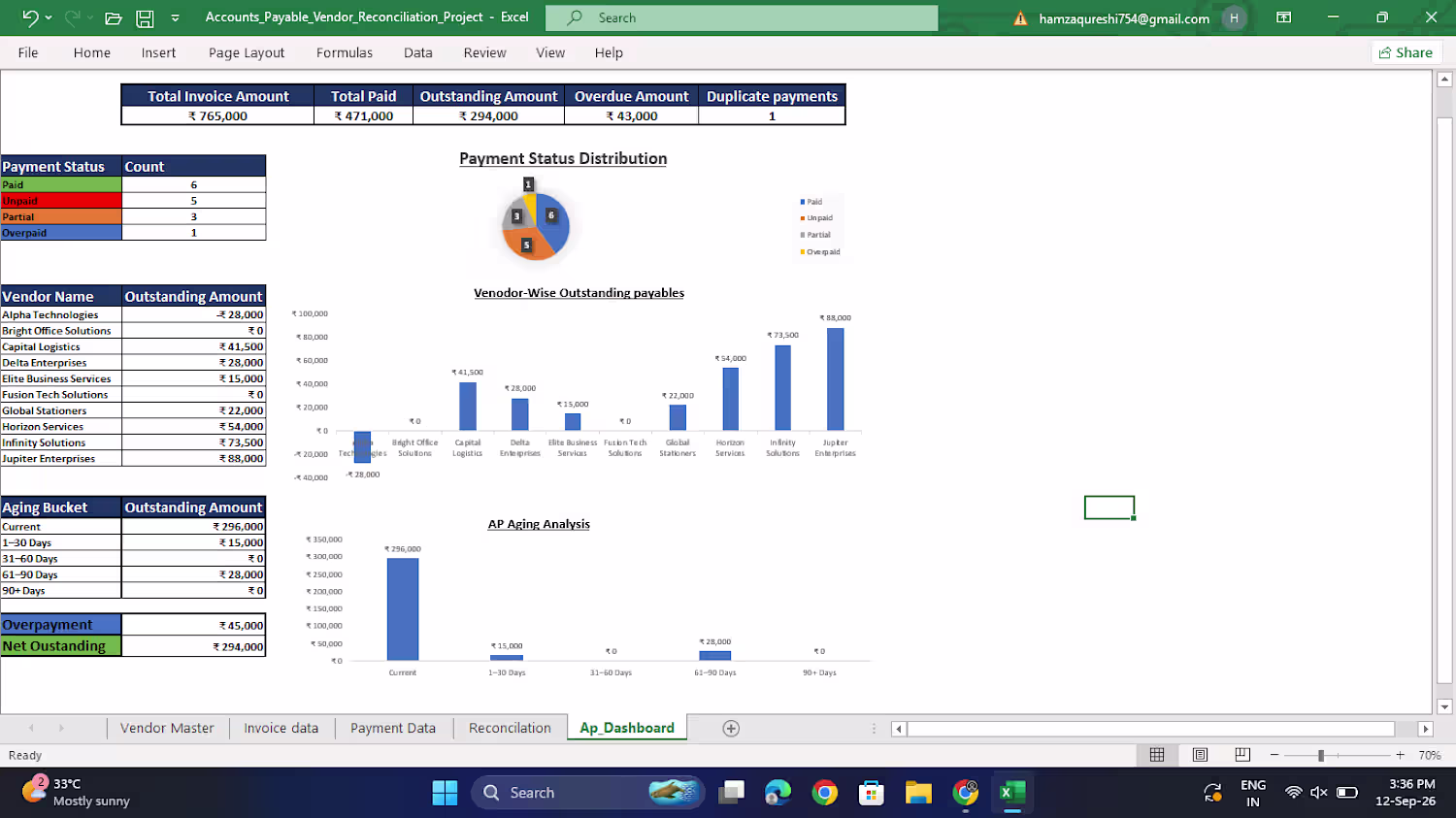Open the Formulas ribbon tab

point(345,52)
